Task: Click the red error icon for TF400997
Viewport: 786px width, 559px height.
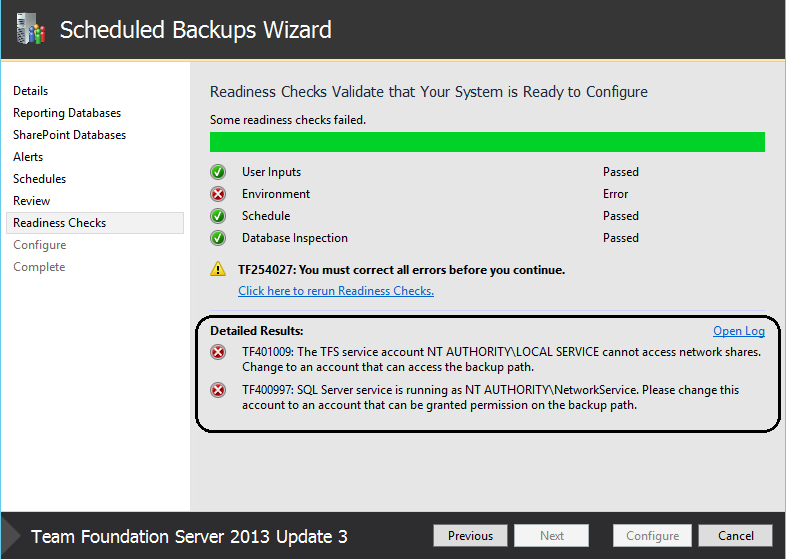Action: pyautogui.click(x=218, y=390)
